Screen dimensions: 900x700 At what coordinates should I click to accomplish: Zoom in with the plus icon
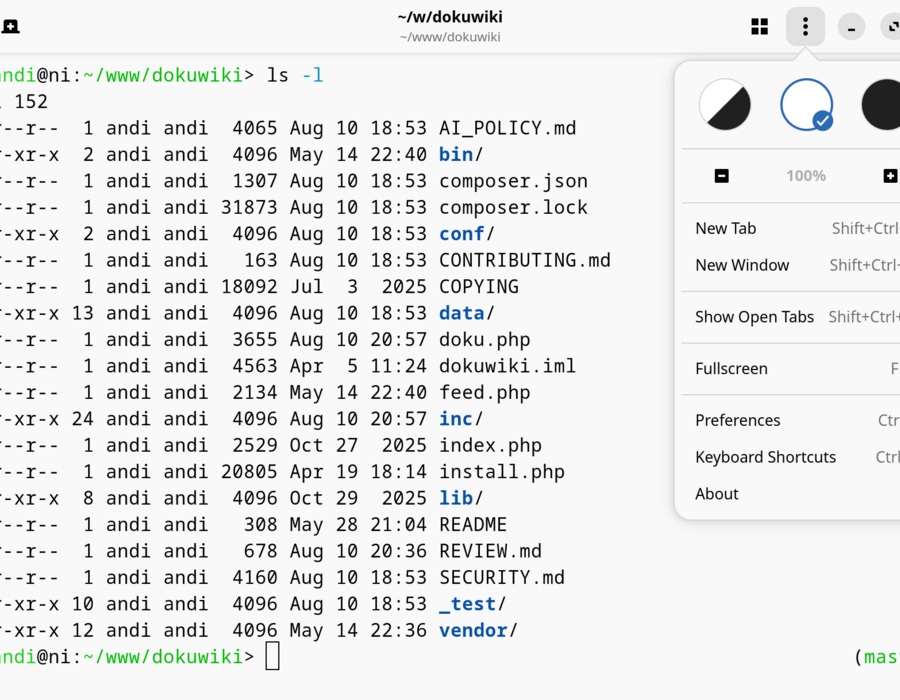click(890, 176)
